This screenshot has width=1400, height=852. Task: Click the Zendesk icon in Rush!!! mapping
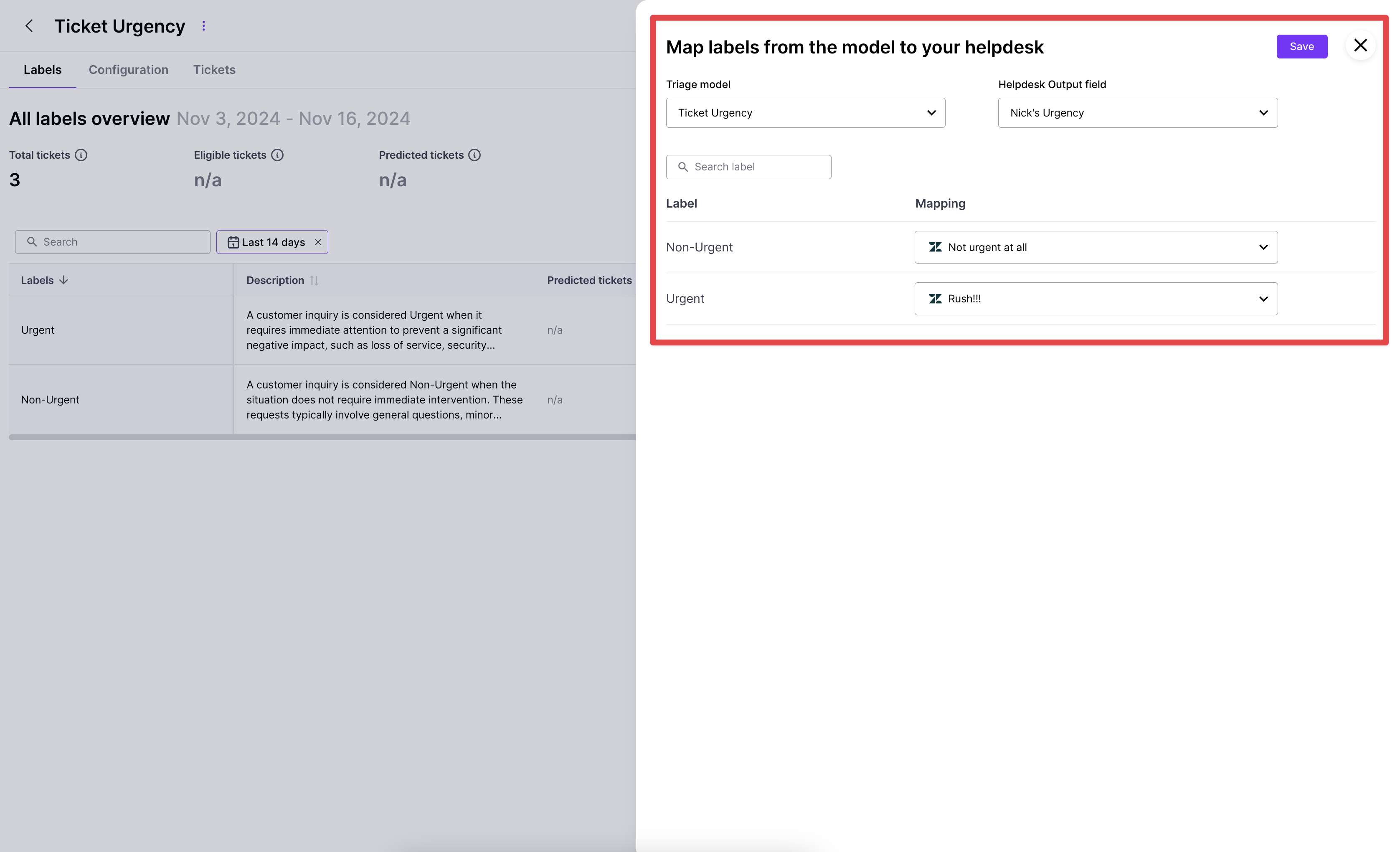click(x=935, y=299)
